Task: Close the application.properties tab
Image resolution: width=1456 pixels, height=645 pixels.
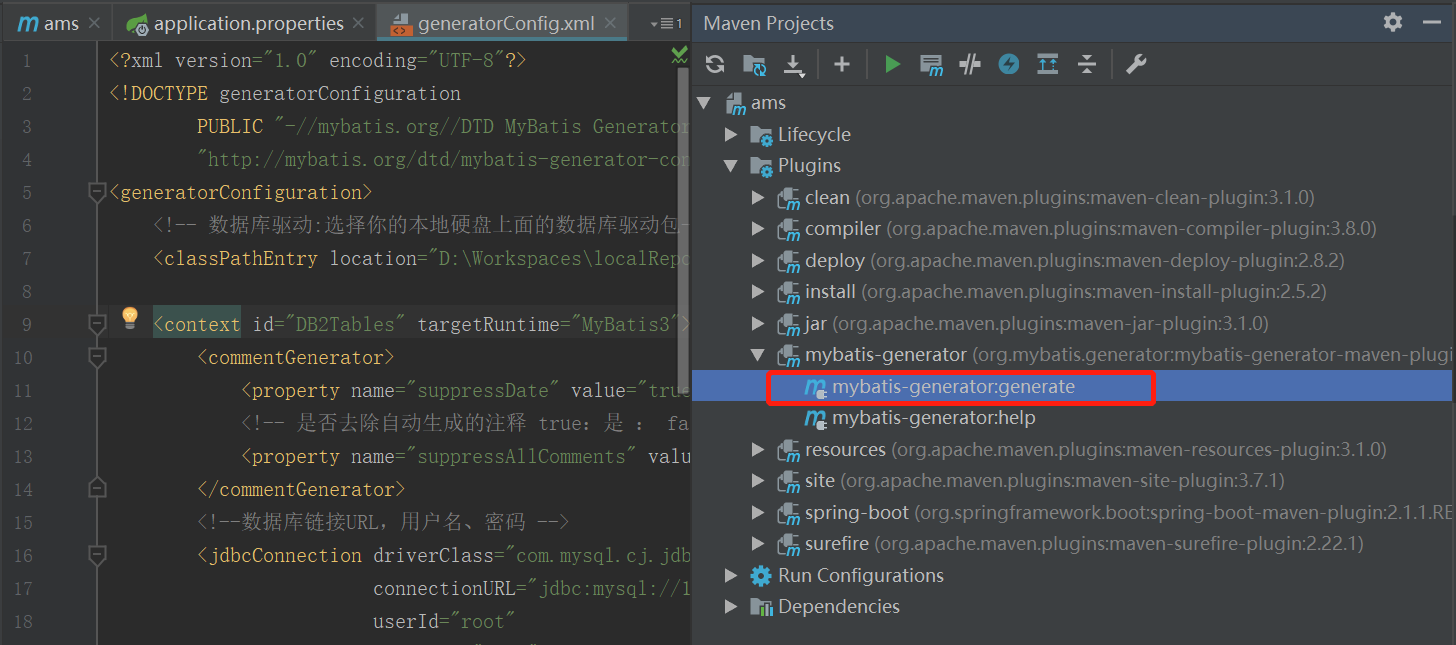Action: coord(360,23)
